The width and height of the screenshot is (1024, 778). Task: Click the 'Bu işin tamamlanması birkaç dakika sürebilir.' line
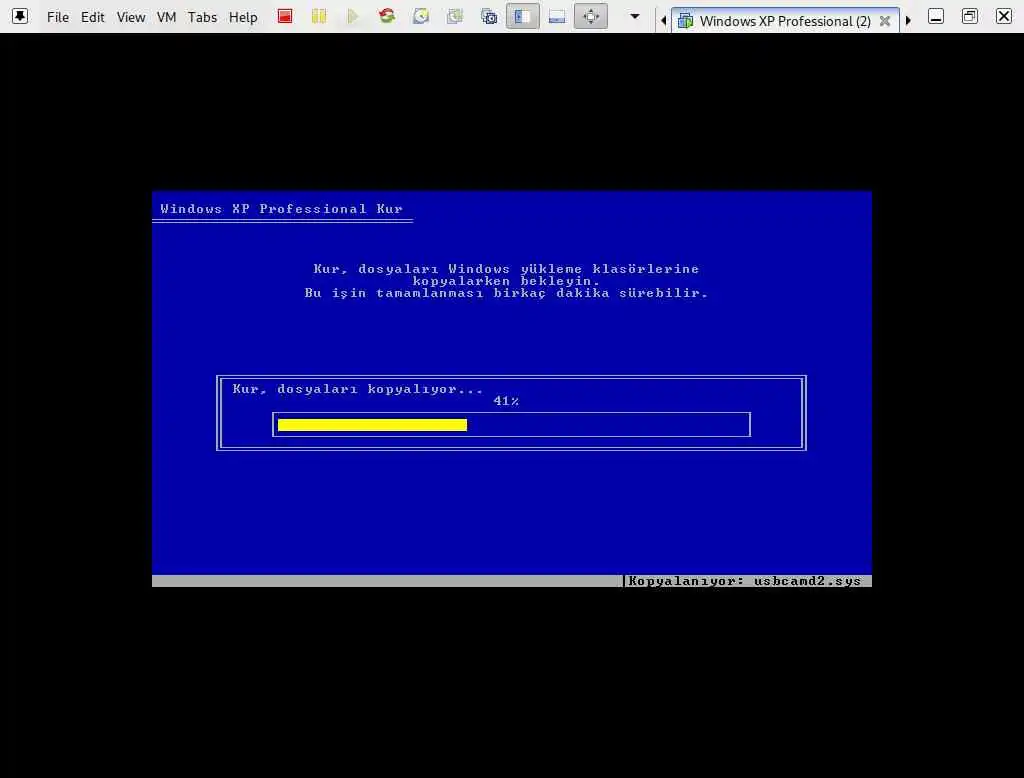click(506, 293)
